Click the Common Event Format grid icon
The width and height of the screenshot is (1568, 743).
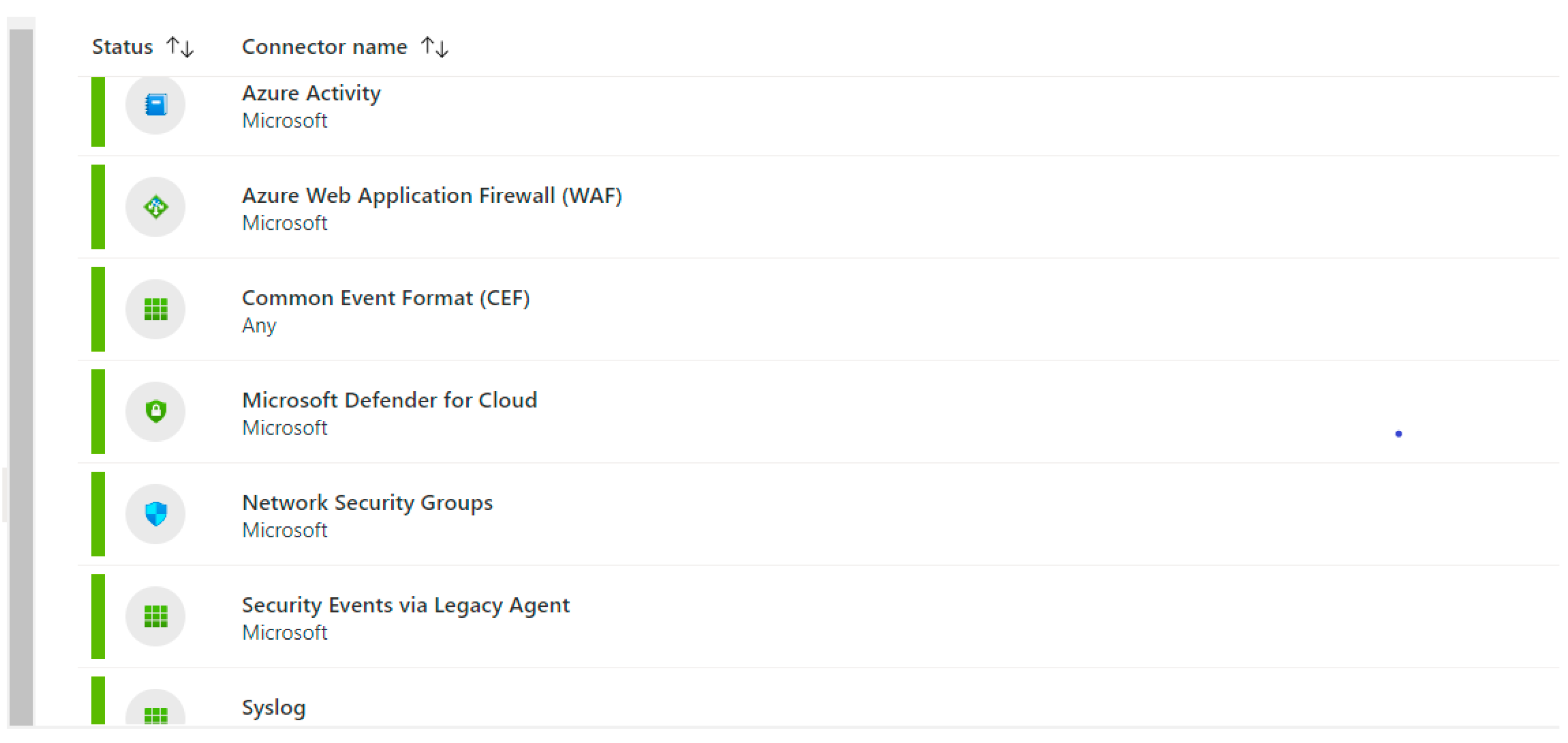(155, 309)
